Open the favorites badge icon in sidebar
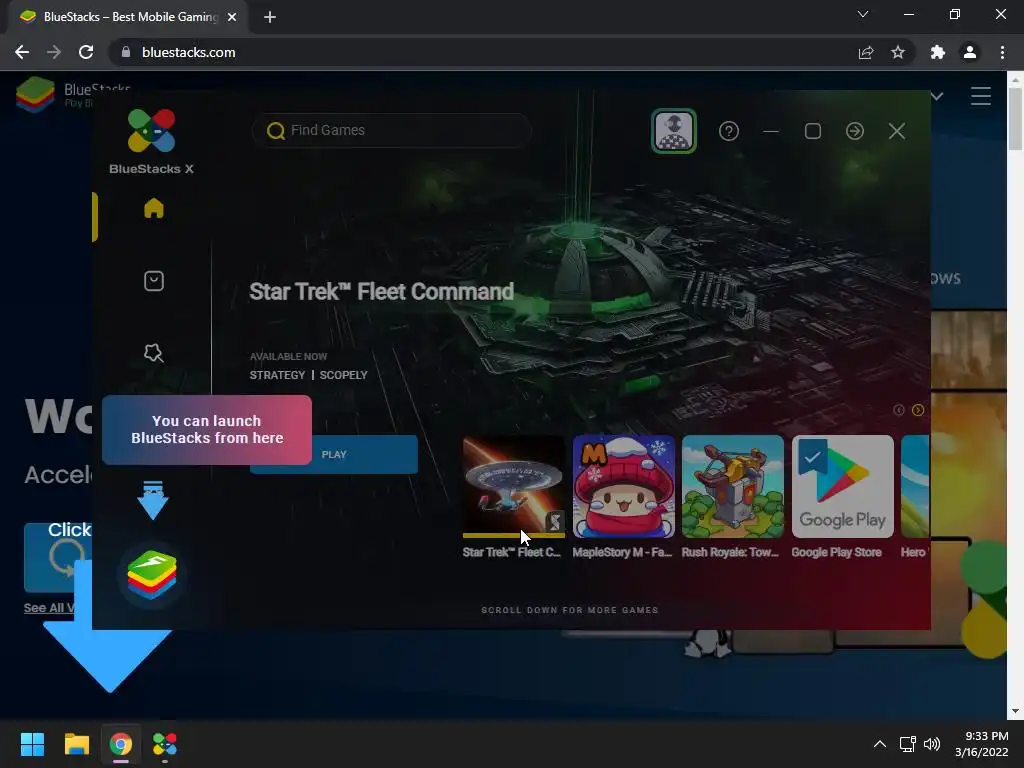The width and height of the screenshot is (1024, 768). (153, 353)
